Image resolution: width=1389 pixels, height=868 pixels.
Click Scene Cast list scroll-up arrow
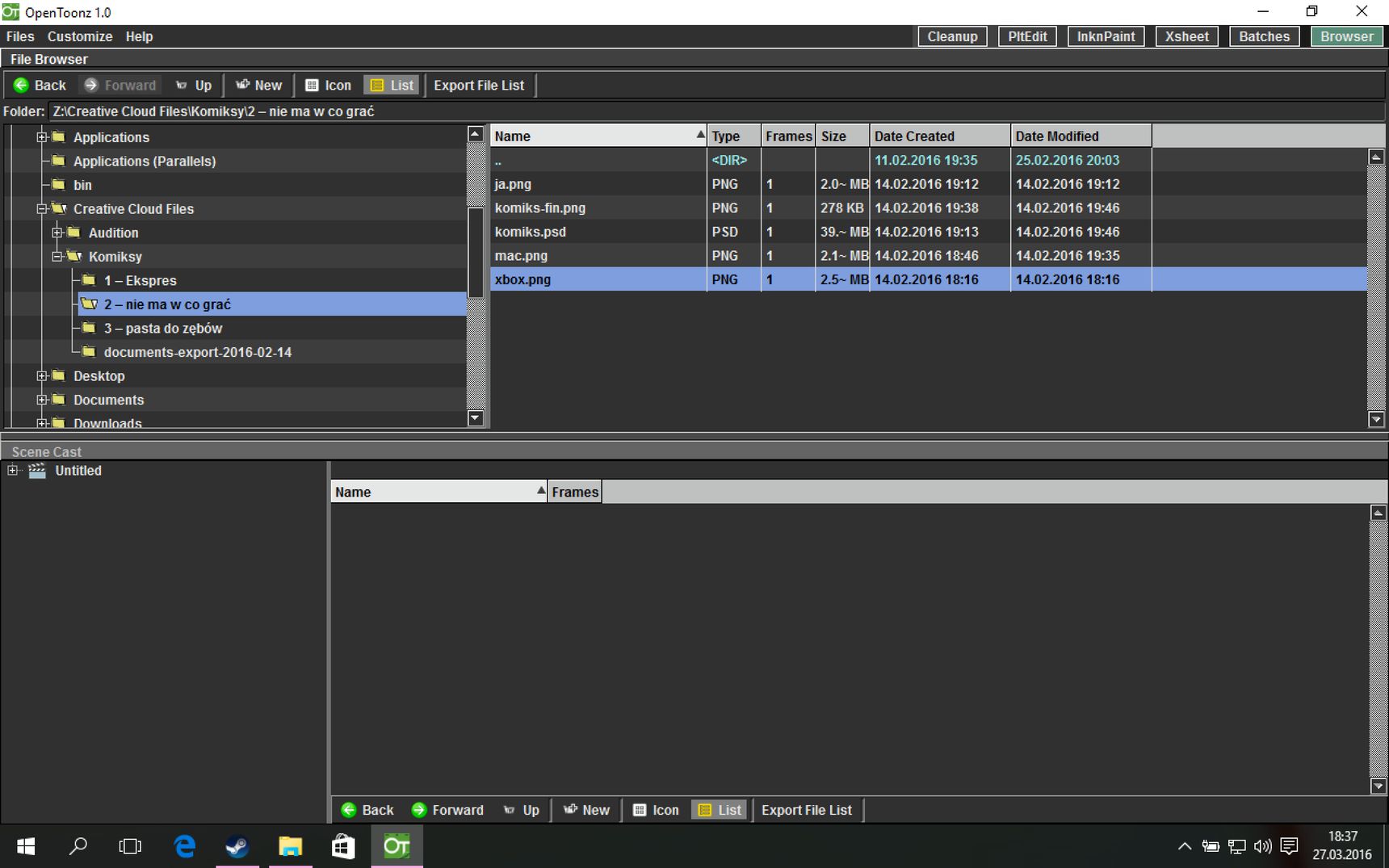point(1379,513)
